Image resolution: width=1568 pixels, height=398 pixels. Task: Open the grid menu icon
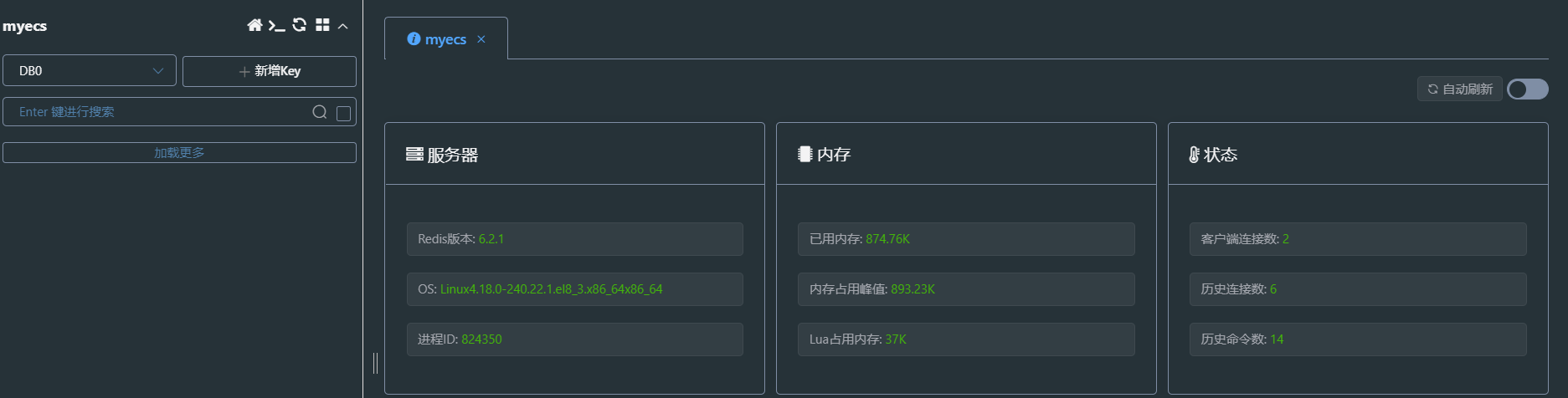click(322, 25)
